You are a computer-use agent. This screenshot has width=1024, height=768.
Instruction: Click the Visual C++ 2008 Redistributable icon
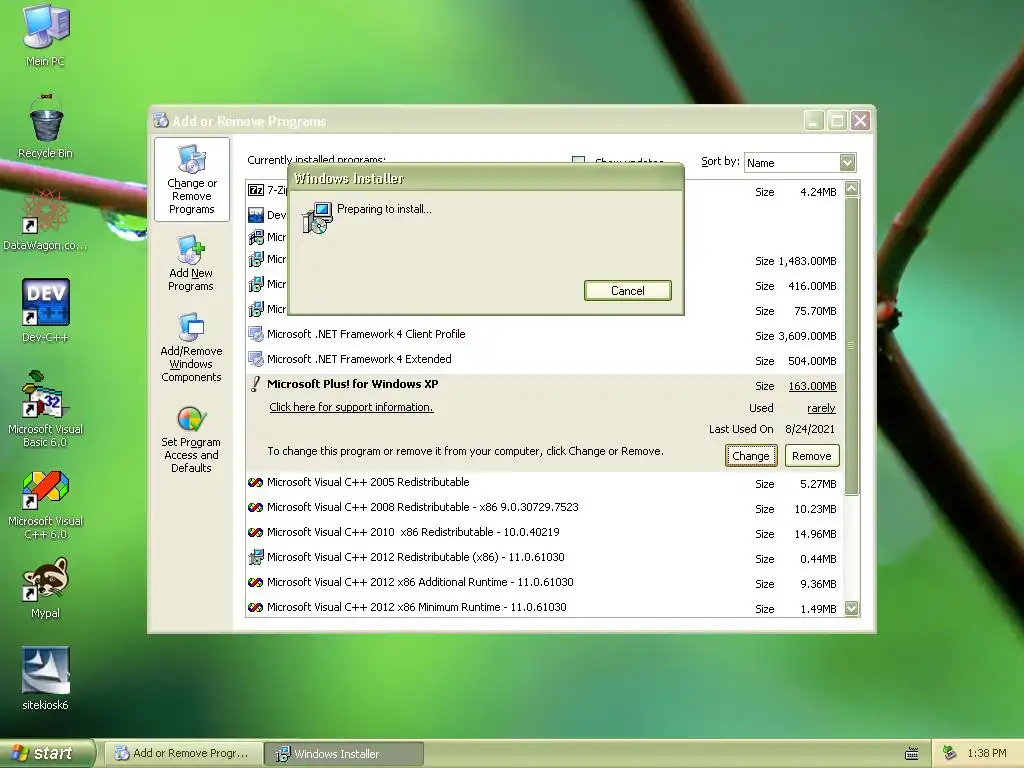(255, 507)
